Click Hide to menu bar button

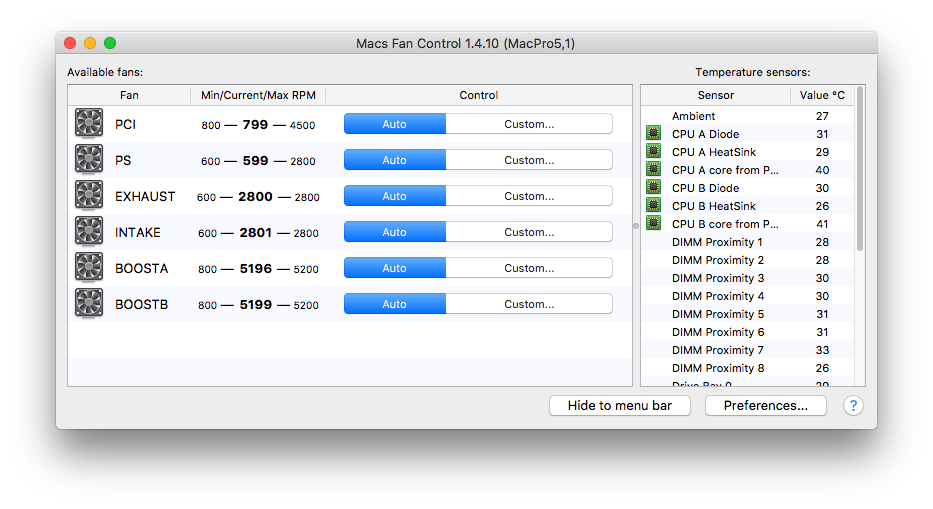(619, 405)
